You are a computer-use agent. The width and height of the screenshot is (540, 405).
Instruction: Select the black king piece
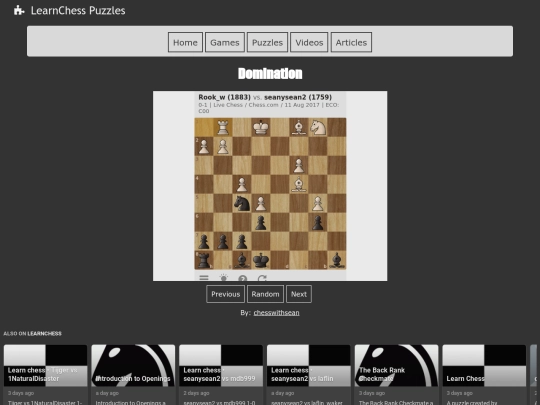(261, 260)
